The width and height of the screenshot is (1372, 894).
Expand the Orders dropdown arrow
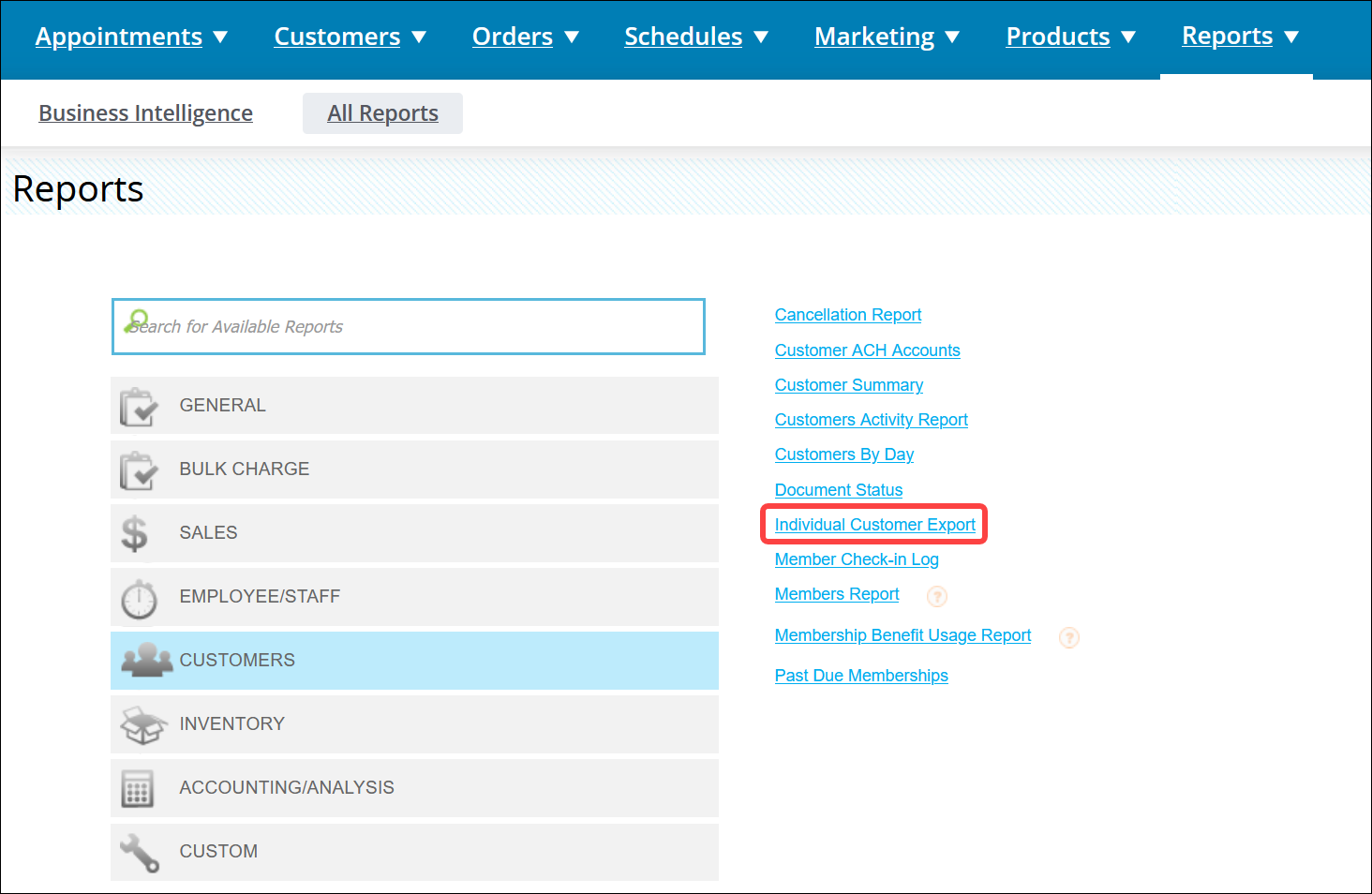(572, 37)
